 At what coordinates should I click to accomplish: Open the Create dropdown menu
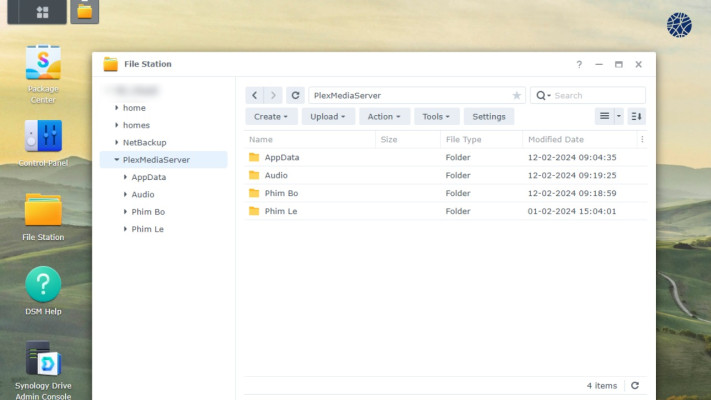click(x=271, y=117)
